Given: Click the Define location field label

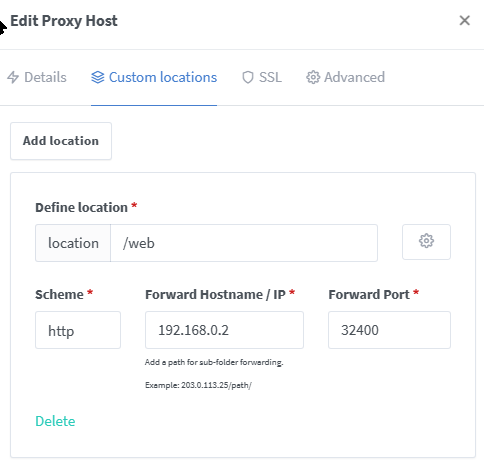Looking at the screenshot, I should coord(82,207).
